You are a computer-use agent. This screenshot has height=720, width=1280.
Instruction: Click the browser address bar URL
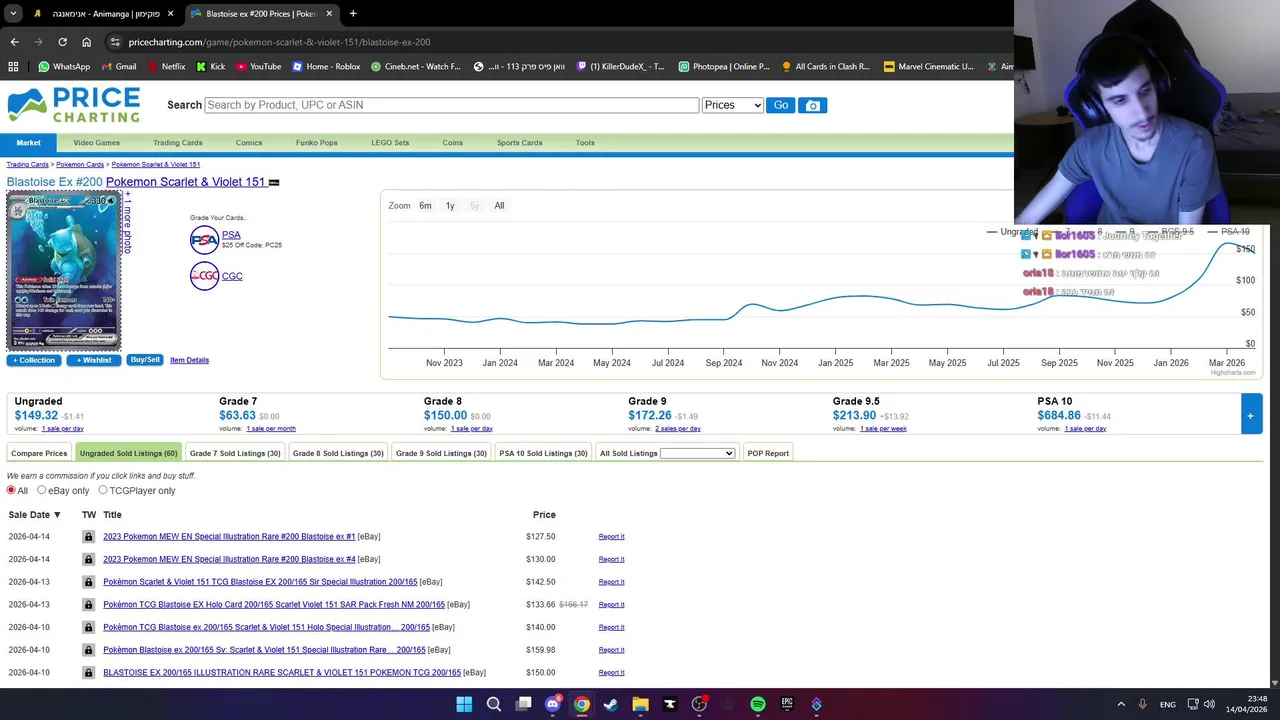click(280, 42)
